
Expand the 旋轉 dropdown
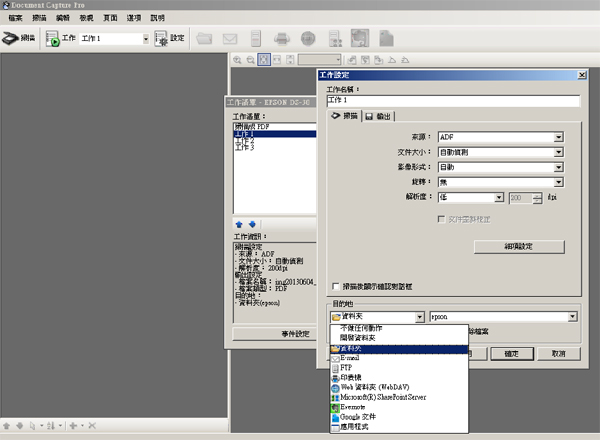(558, 182)
